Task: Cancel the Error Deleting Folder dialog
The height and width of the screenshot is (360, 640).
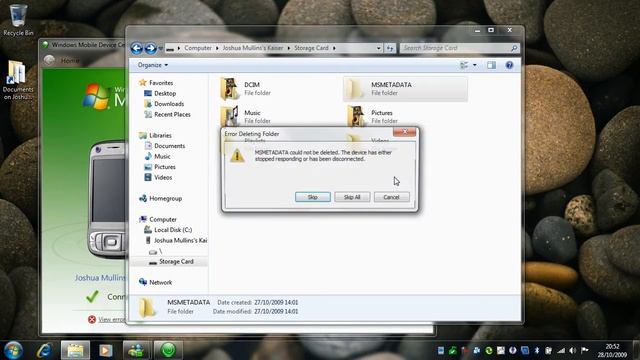Action: 391,197
